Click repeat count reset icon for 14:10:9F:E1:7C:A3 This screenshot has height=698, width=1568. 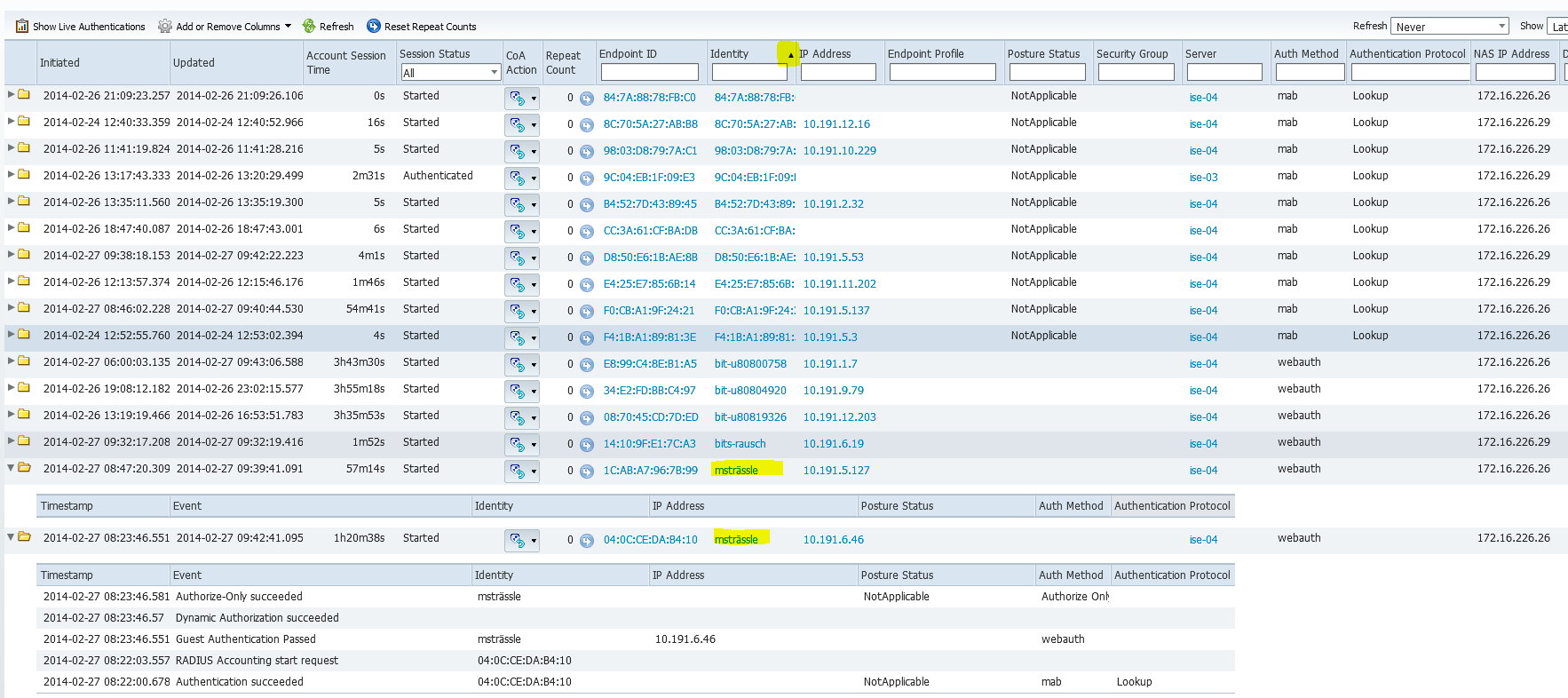(587, 445)
